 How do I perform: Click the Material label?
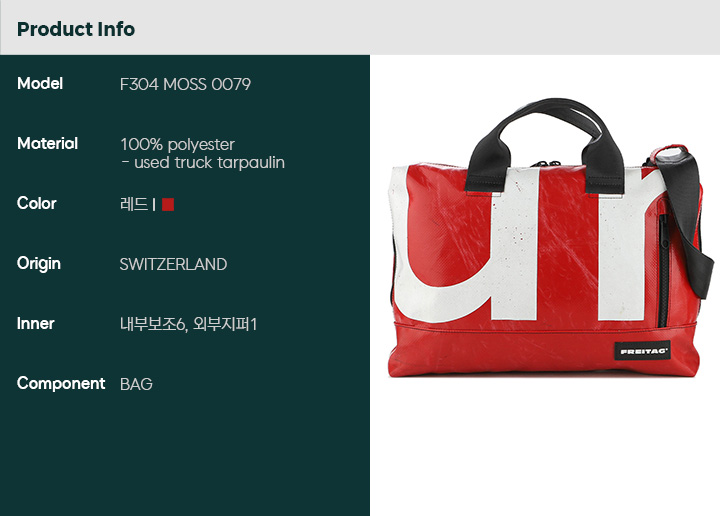[47, 144]
